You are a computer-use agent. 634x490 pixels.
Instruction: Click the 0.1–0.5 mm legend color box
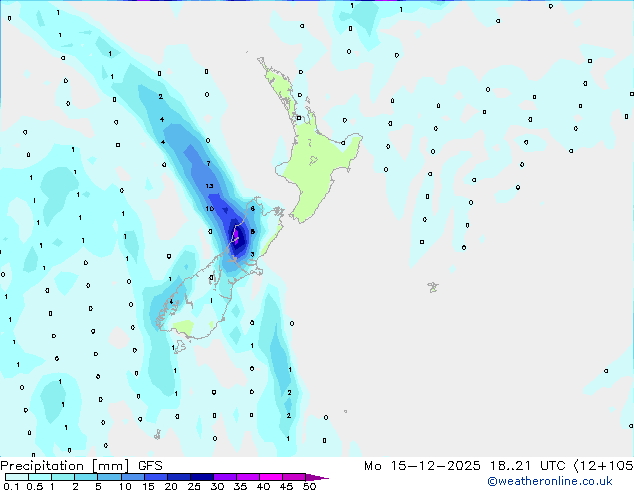coord(17,477)
